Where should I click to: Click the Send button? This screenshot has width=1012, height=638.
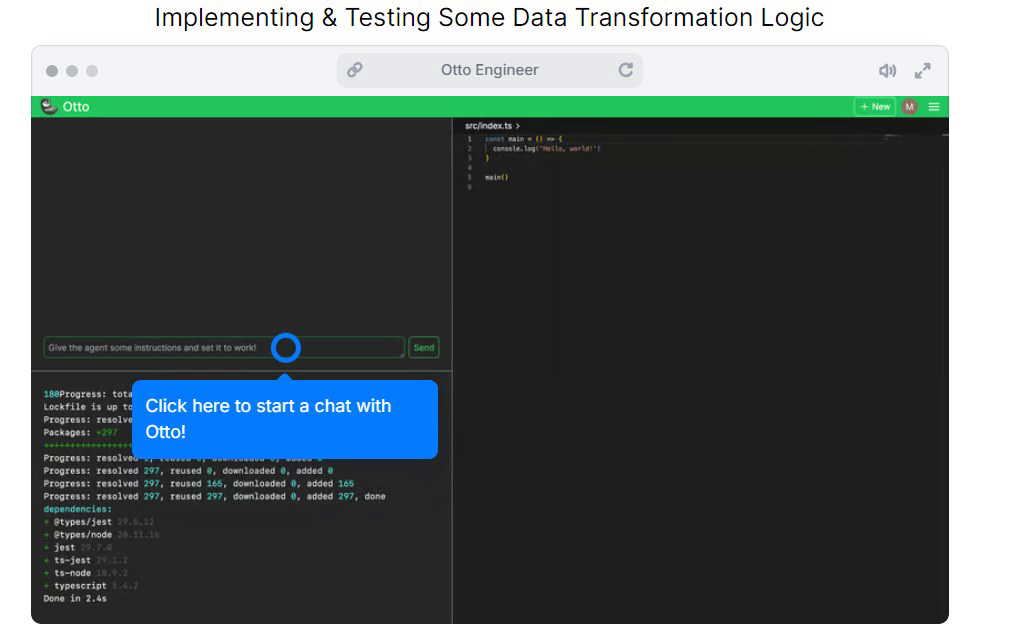click(x=423, y=348)
